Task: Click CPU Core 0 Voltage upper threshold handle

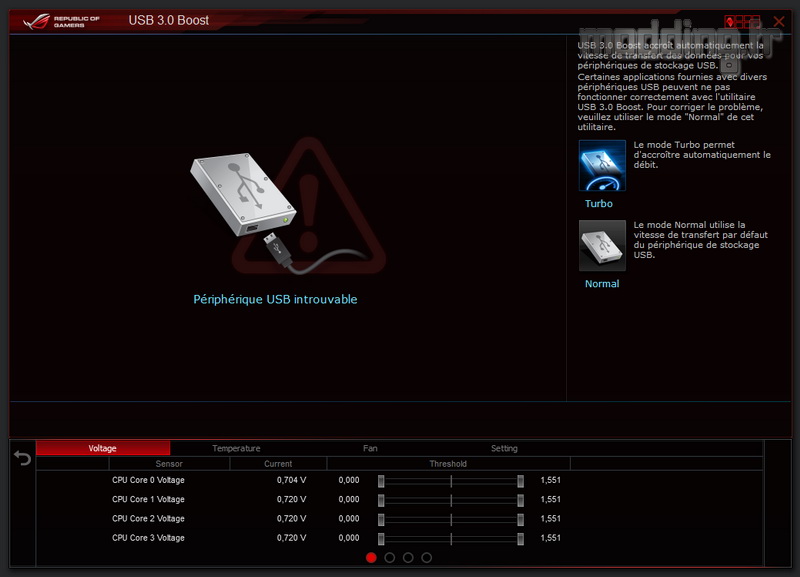Action: click(520, 481)
